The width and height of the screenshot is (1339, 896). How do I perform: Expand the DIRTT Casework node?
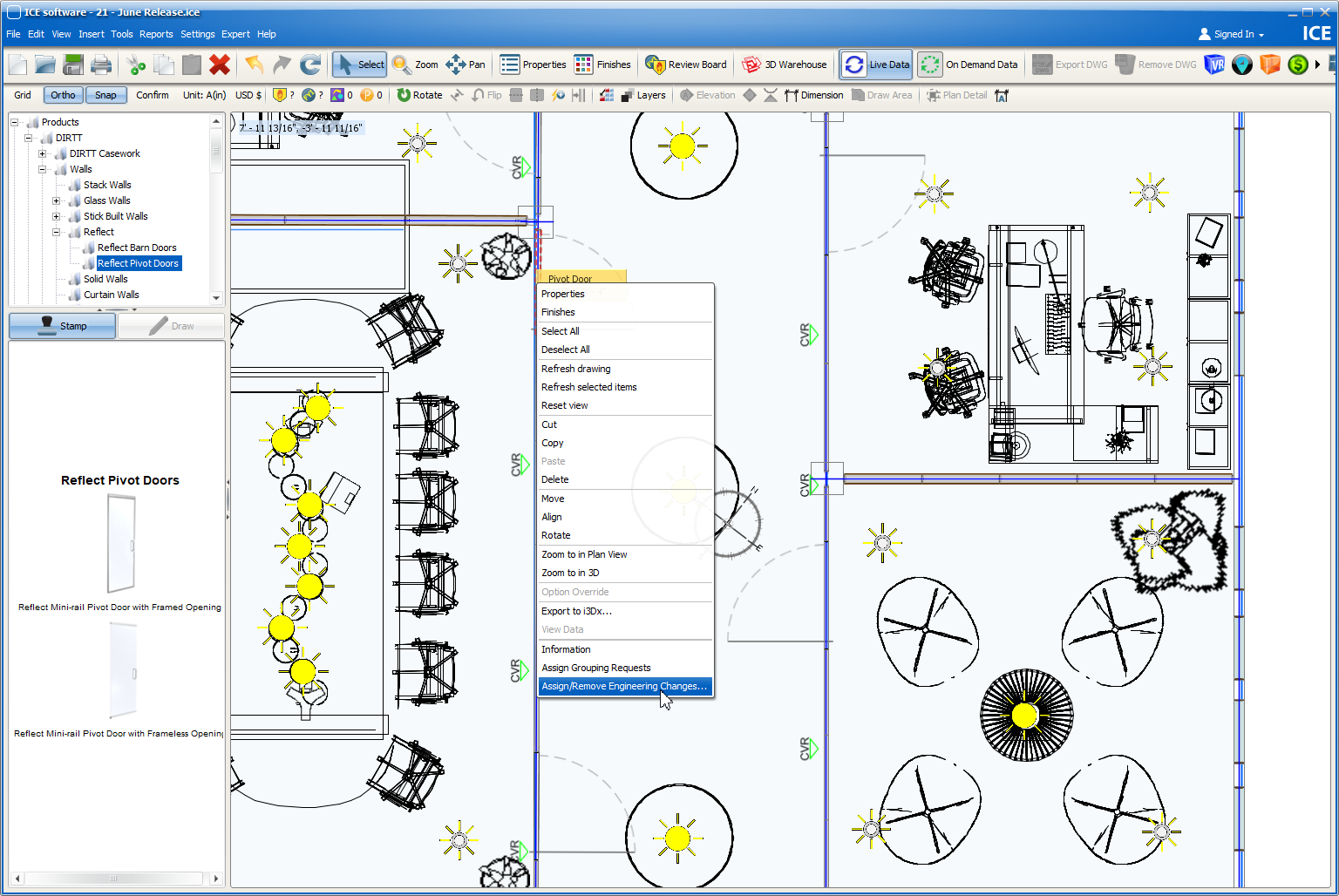click(43, 153)
